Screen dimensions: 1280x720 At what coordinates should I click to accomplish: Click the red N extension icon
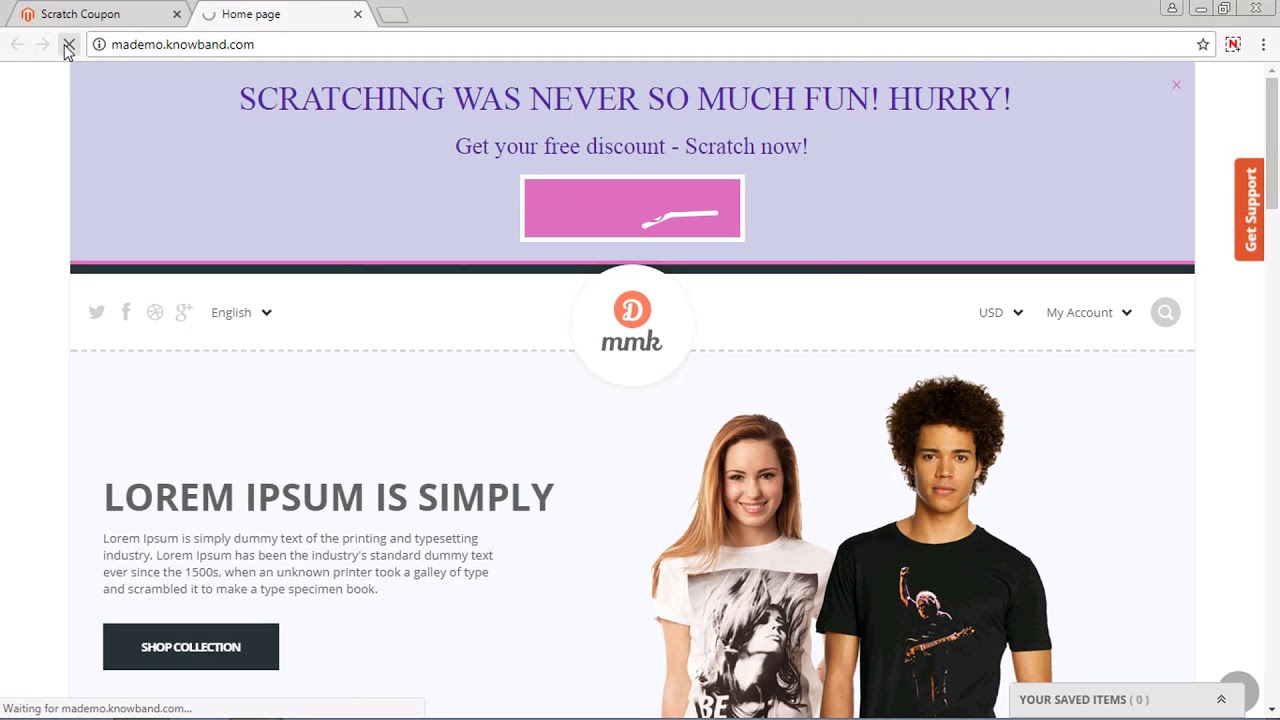click(x=1233, y=44)
